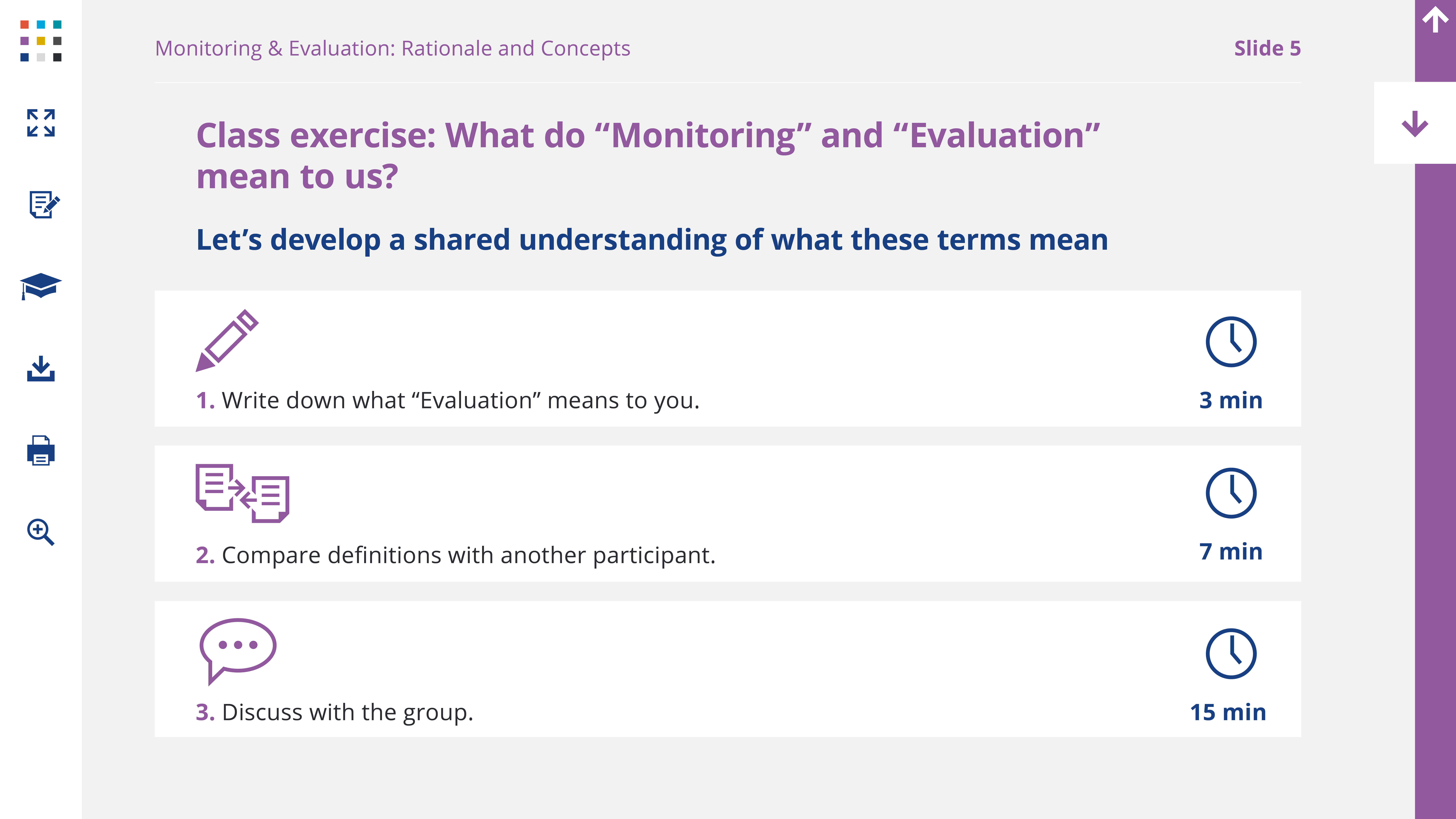
Task: Print the slide with the printer icon
Action: (41, 450)
